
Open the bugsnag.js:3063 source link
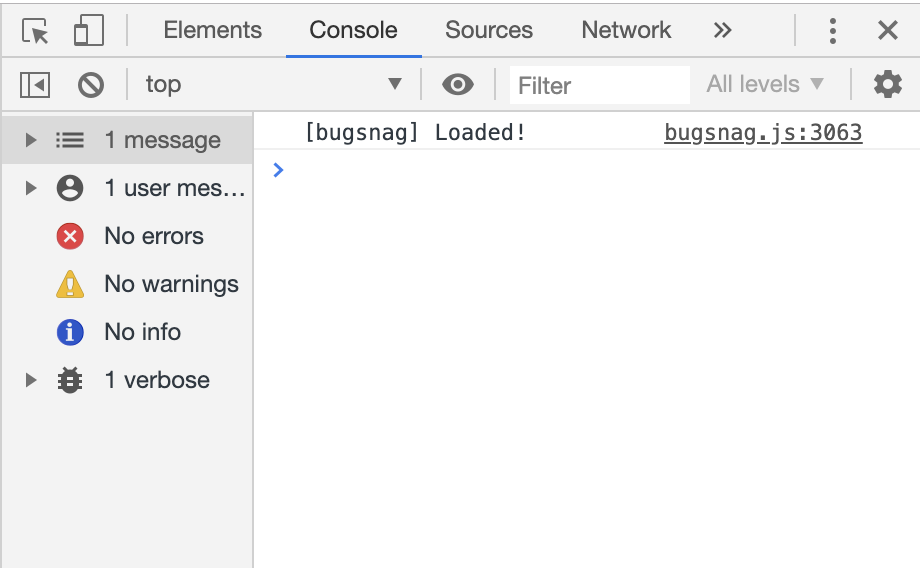click(762, 132)
